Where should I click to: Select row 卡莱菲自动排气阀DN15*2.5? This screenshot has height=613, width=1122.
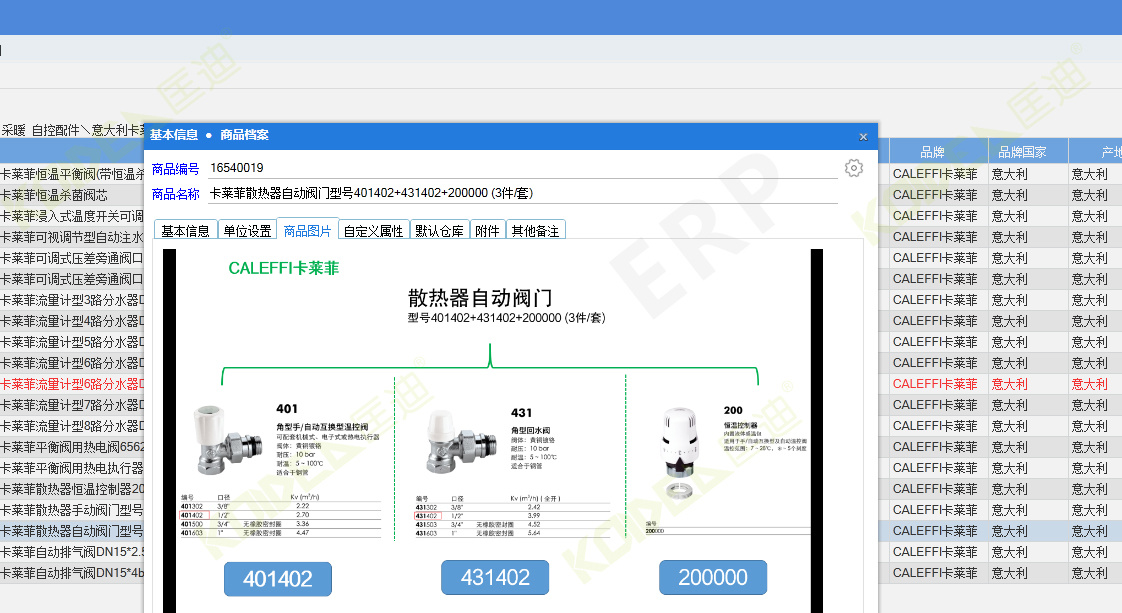[72, 551]
